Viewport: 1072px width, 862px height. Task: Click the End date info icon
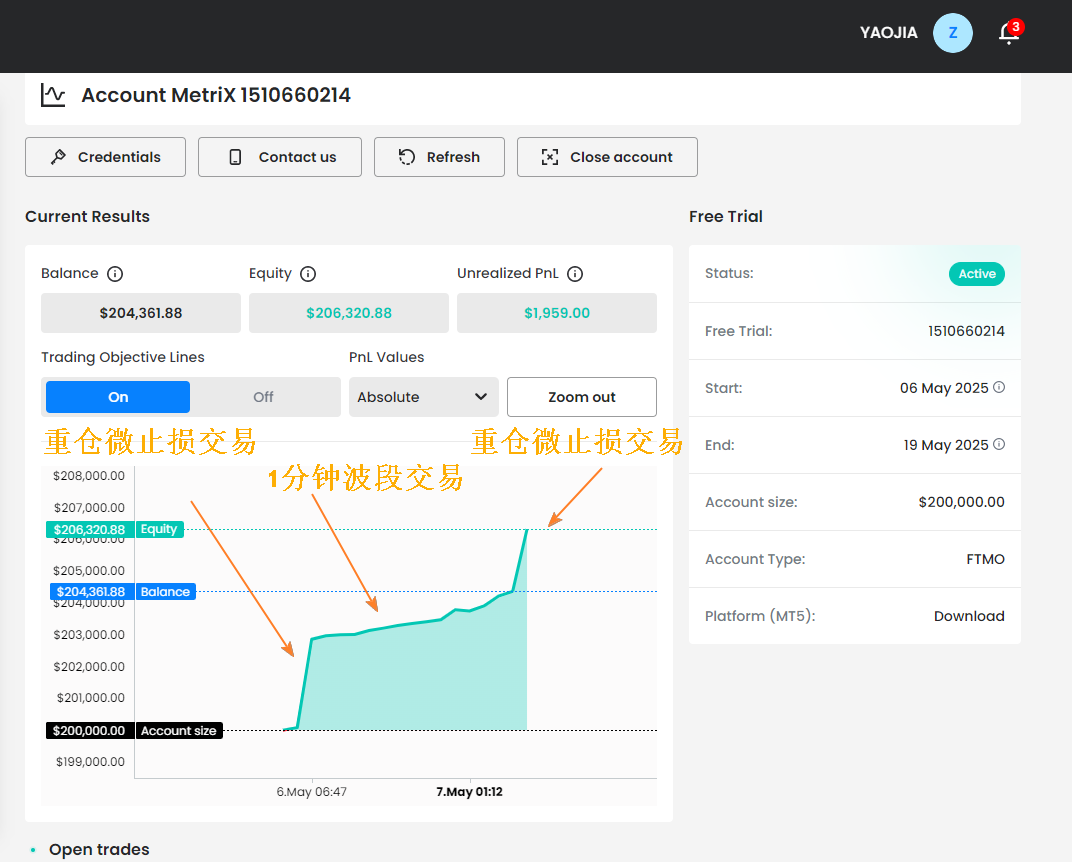click(999, 444)
